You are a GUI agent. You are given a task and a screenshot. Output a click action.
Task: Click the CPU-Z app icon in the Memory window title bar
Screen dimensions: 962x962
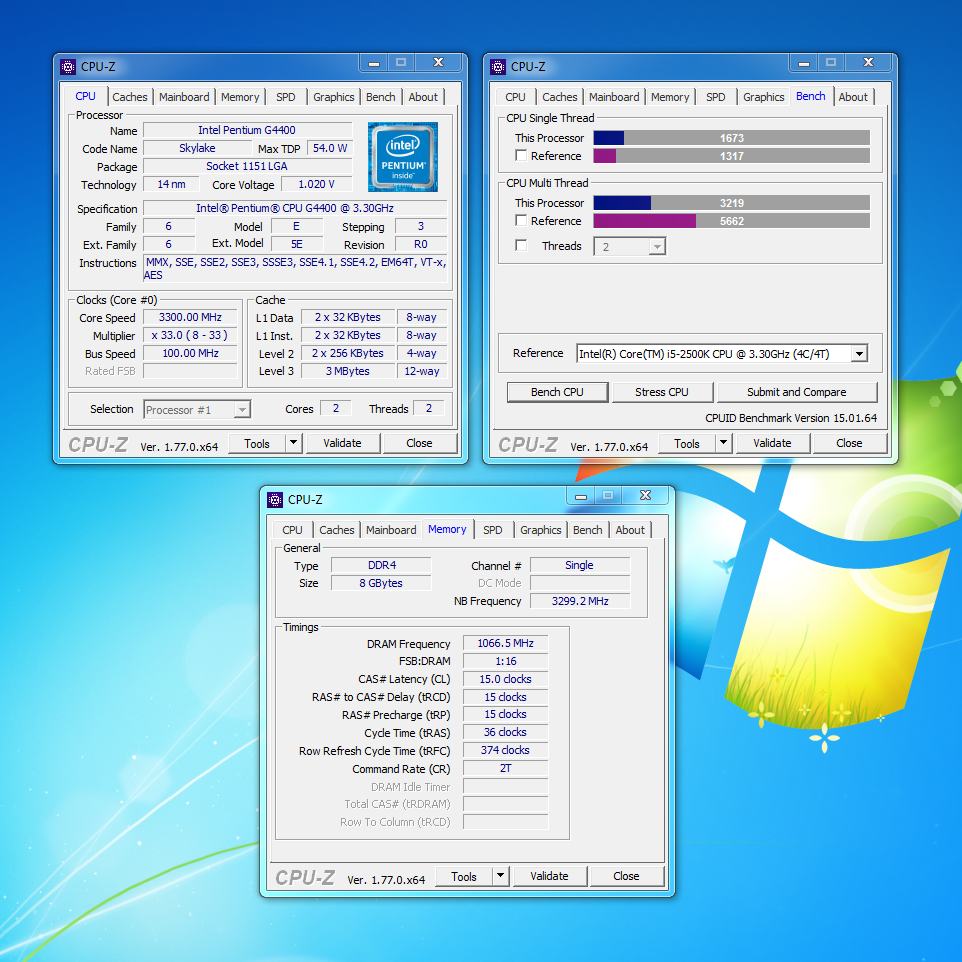click(275, 499)
